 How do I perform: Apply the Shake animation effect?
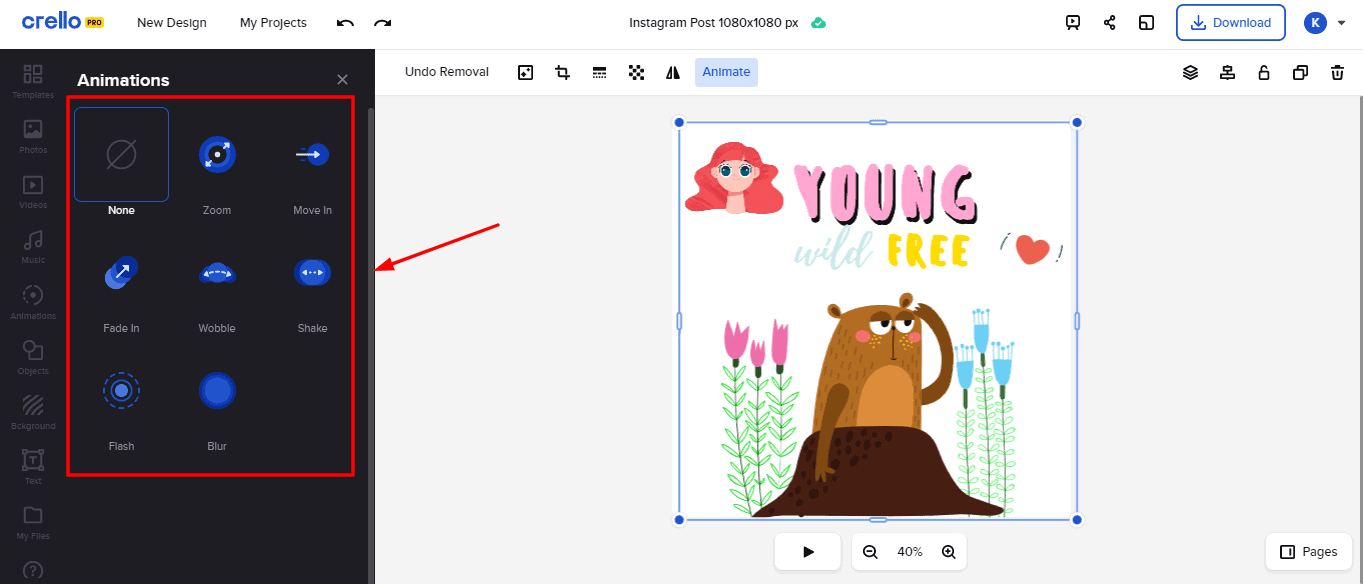pyautogui.click(x=312, y=273)
